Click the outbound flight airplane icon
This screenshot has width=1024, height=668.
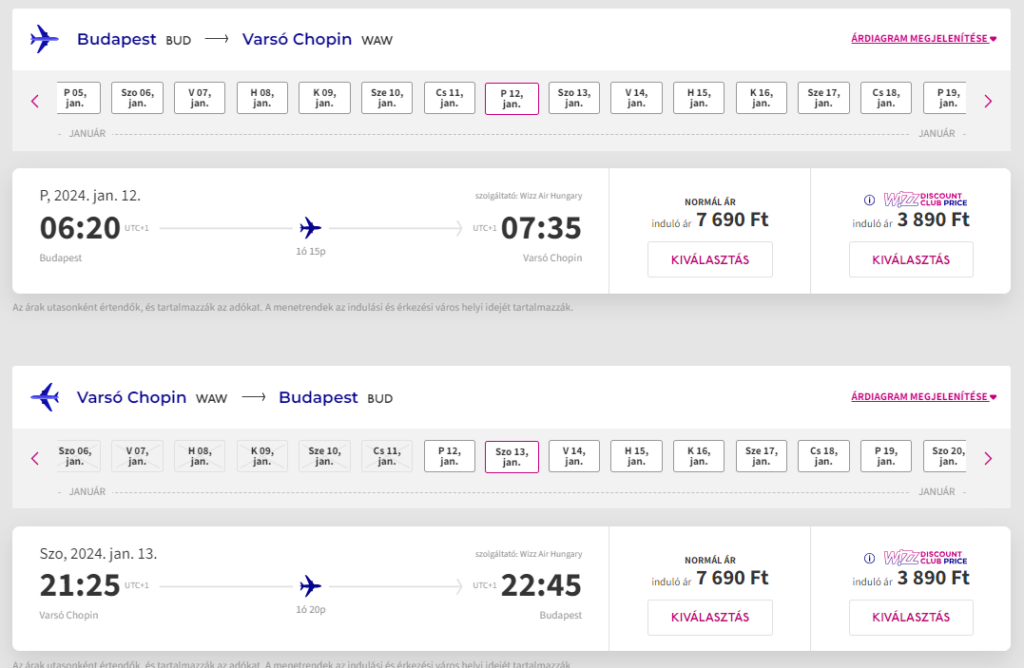44,39
